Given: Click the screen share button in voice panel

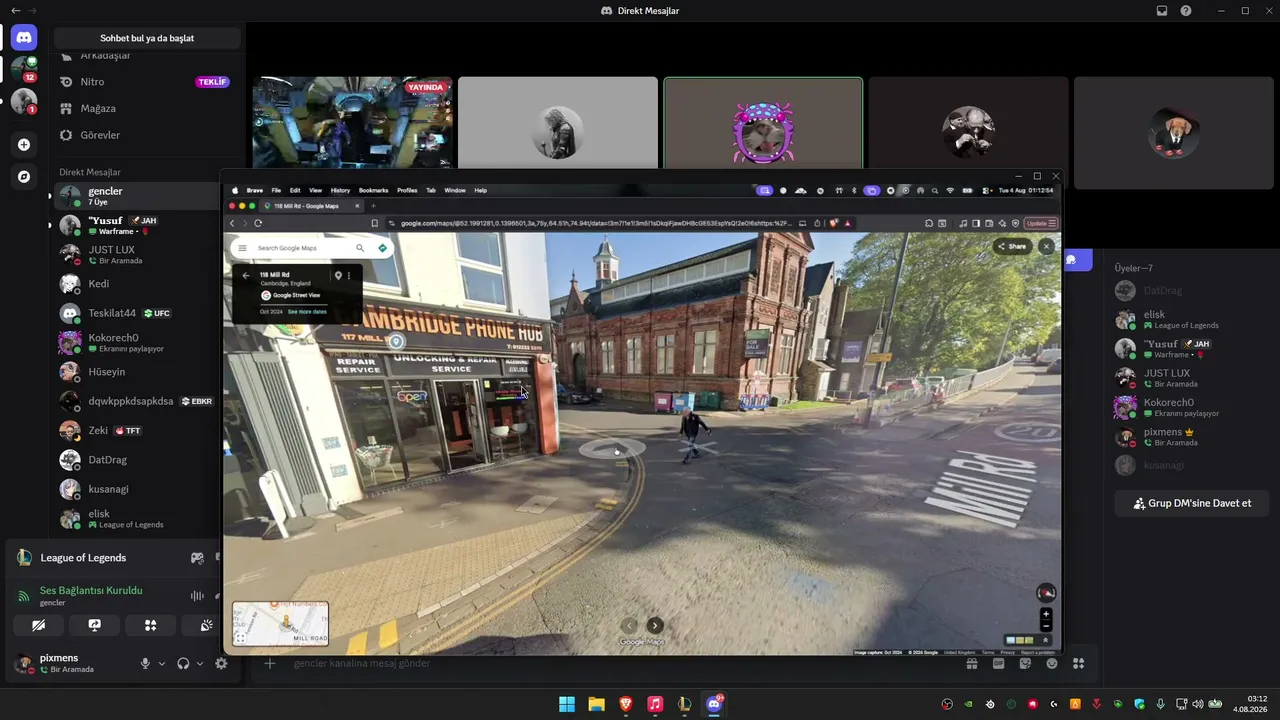Looking at the screenshot, I should pos(94,625).
